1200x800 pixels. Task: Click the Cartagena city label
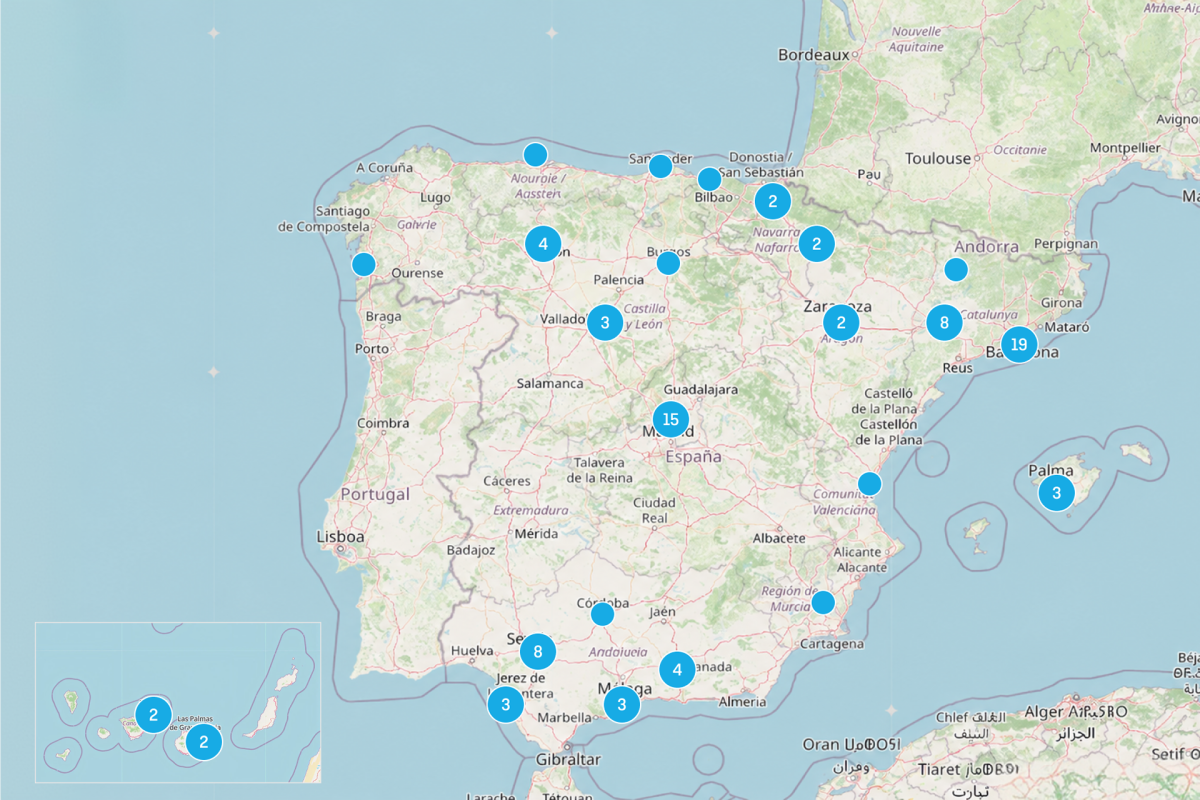point(832,644)
